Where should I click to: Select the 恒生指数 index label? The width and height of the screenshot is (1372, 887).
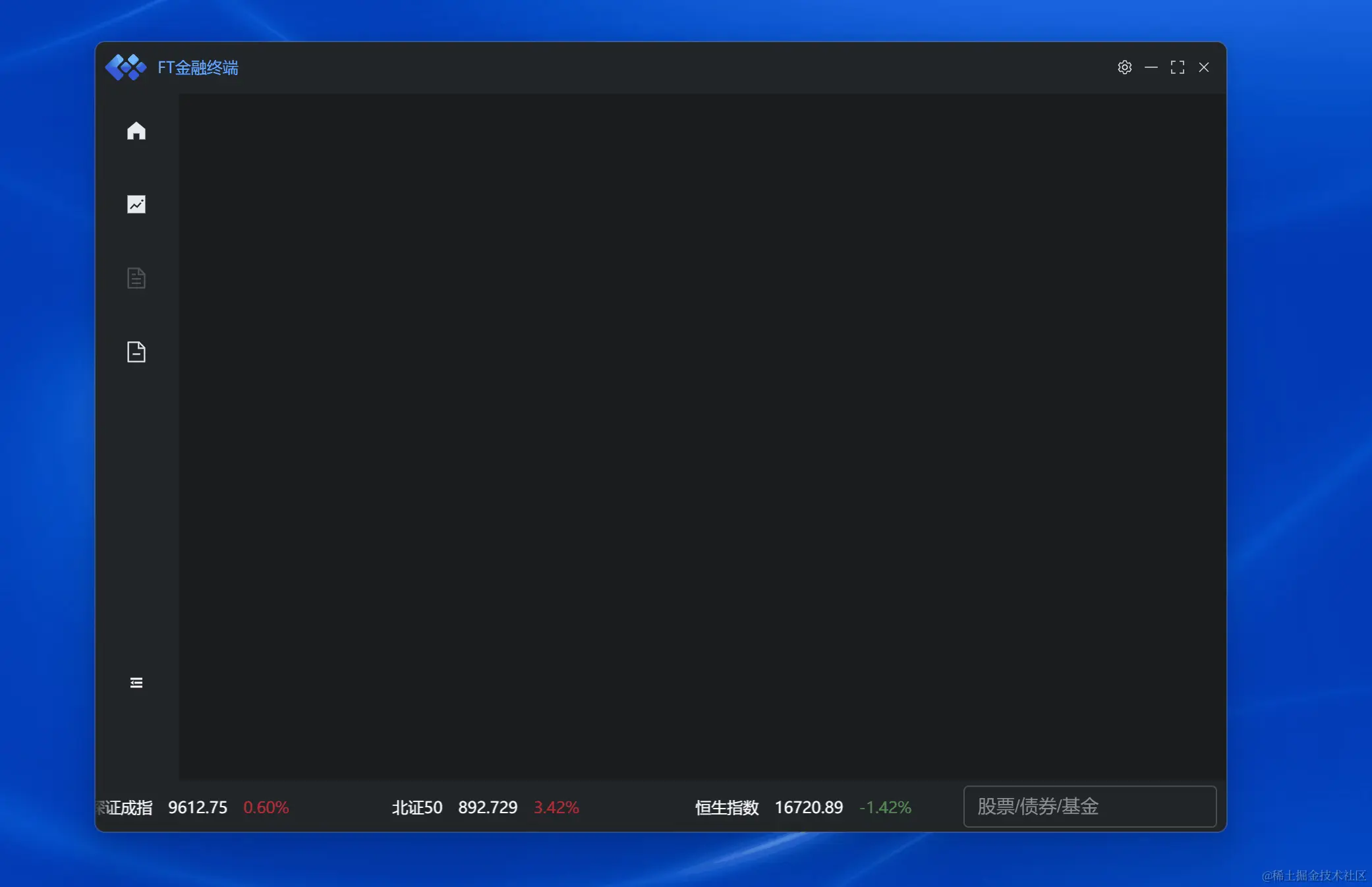pos(727,807)
